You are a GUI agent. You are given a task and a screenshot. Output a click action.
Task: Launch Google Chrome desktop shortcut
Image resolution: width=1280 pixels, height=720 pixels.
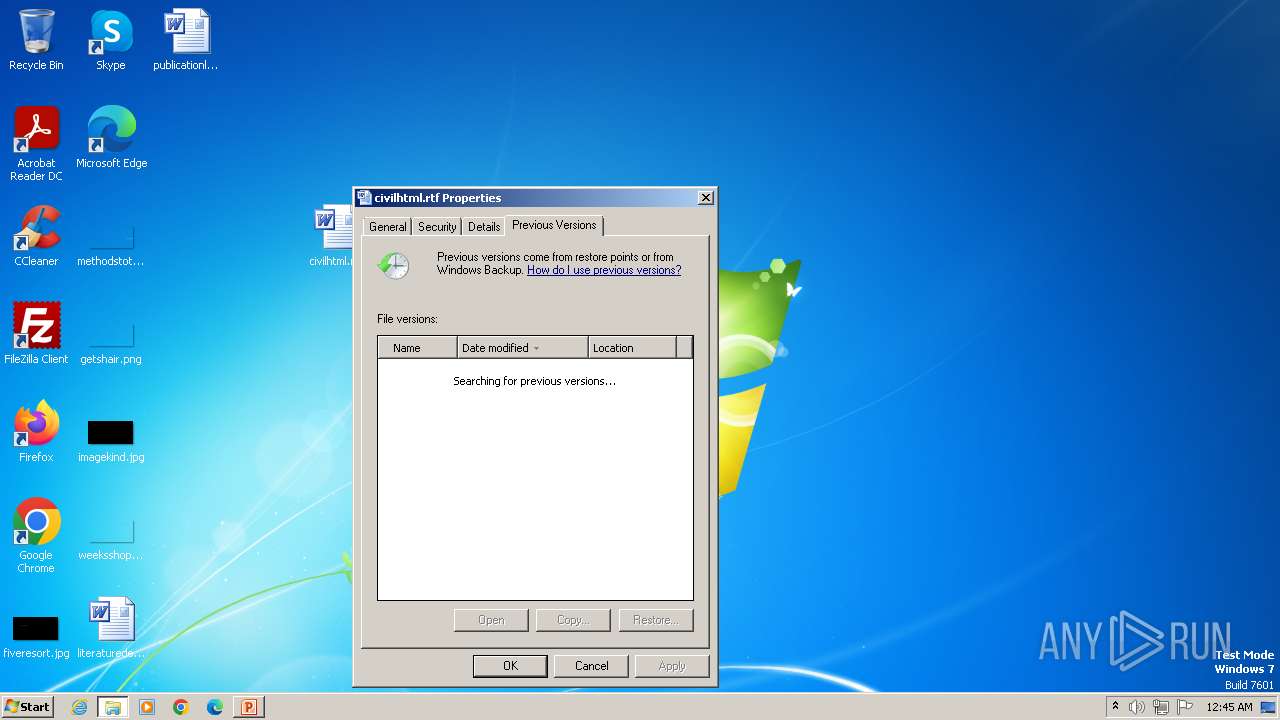pyautogui.click(x=36, y=535)
